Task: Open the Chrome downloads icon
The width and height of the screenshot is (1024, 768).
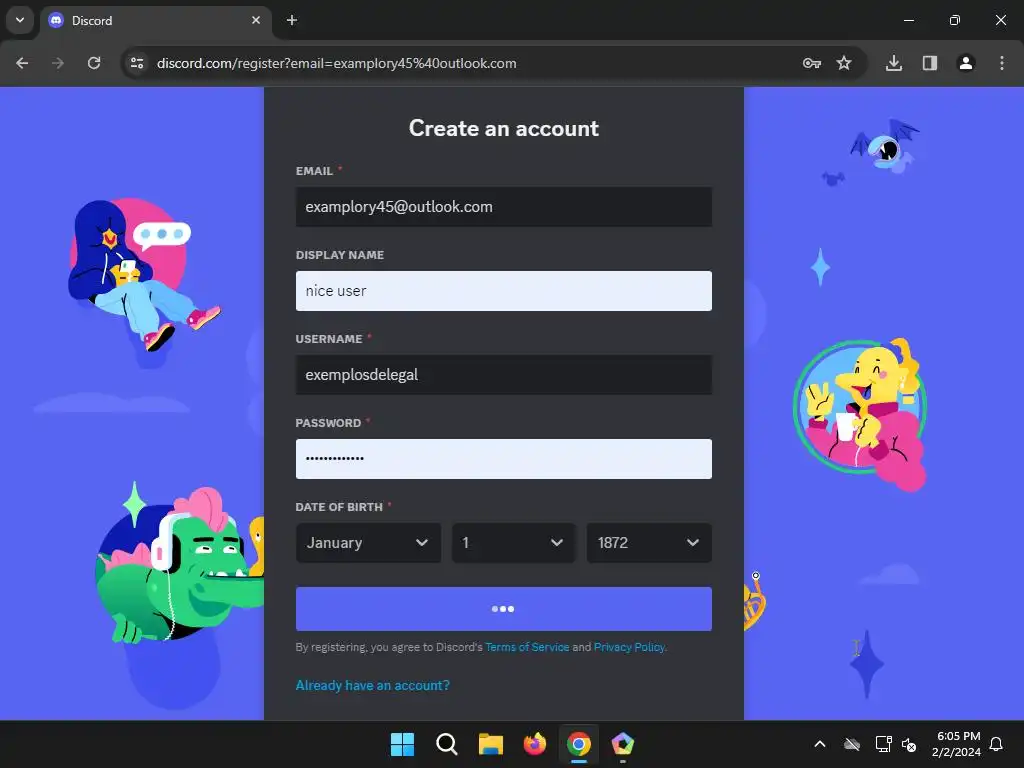Action: point(894,63)
